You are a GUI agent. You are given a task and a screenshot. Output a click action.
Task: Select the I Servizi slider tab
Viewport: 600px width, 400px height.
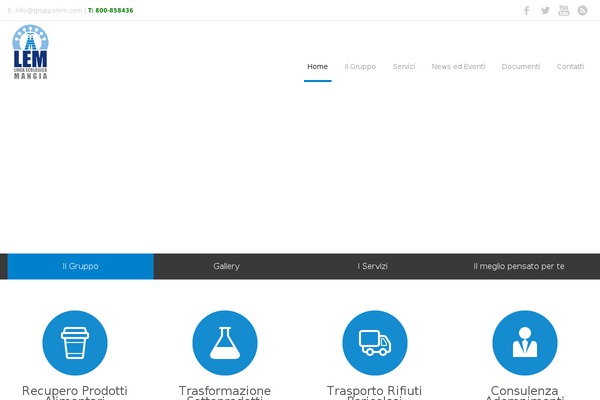(372, 266)
